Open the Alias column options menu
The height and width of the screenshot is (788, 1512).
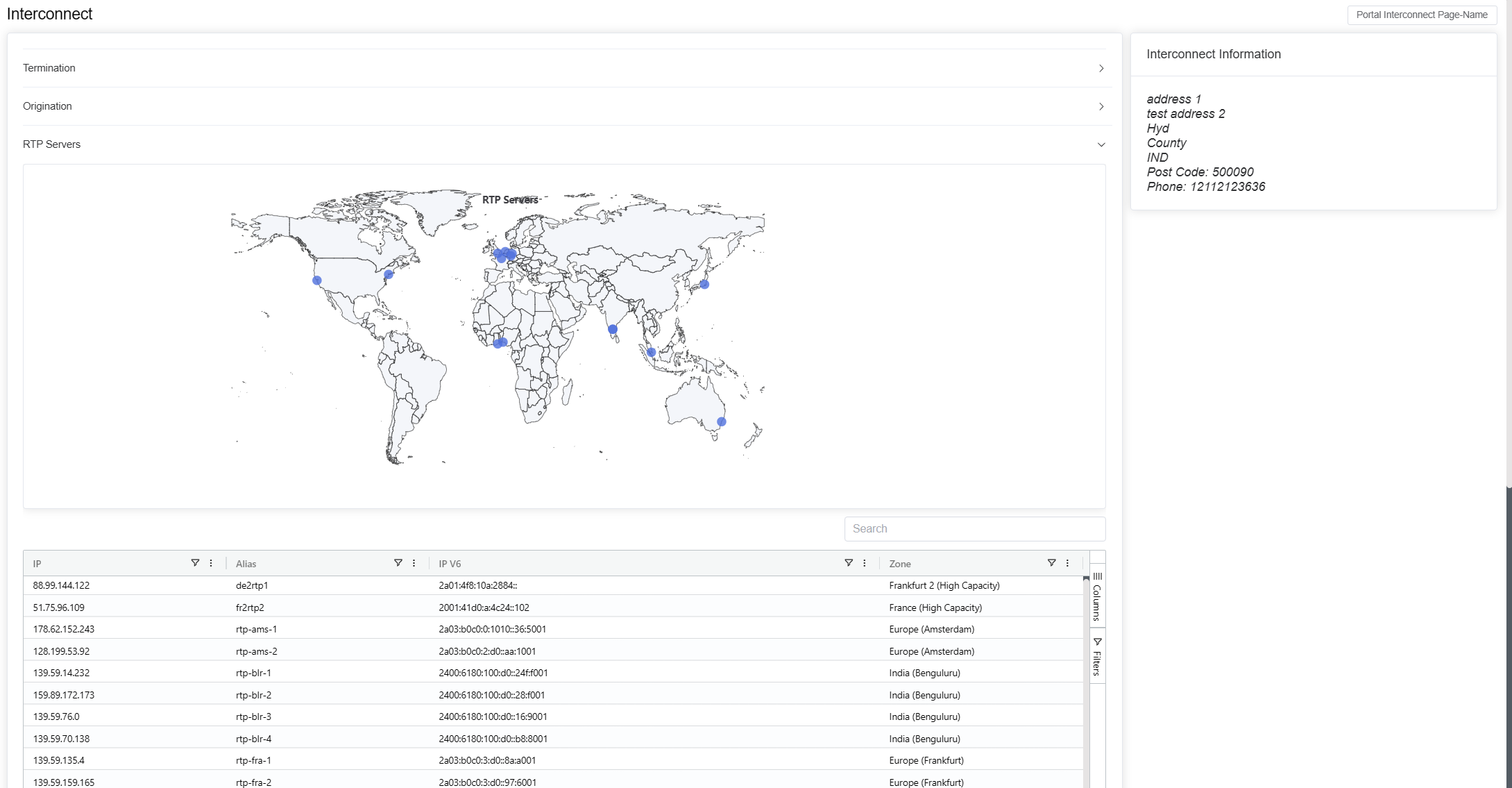click(414, 563)
